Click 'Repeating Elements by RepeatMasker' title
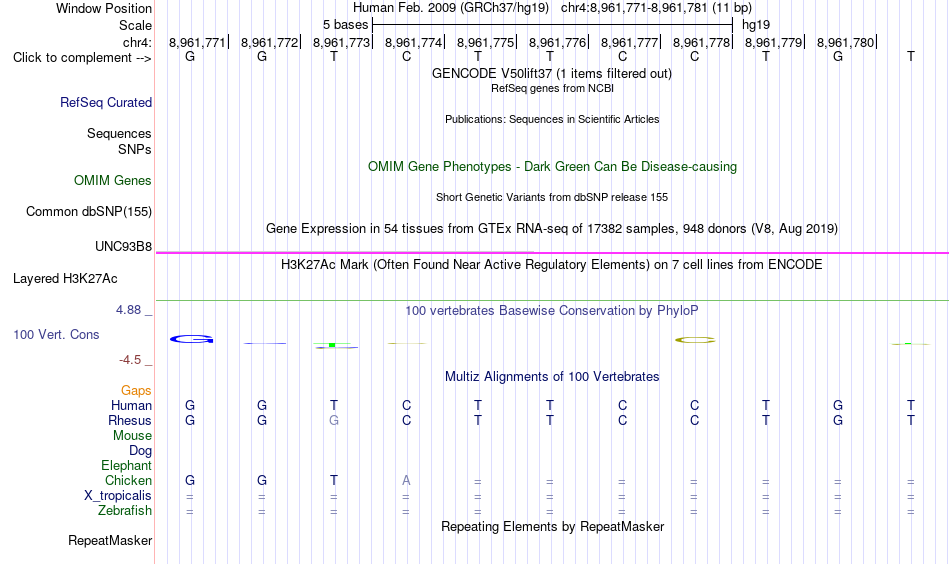 coord(552,527)
